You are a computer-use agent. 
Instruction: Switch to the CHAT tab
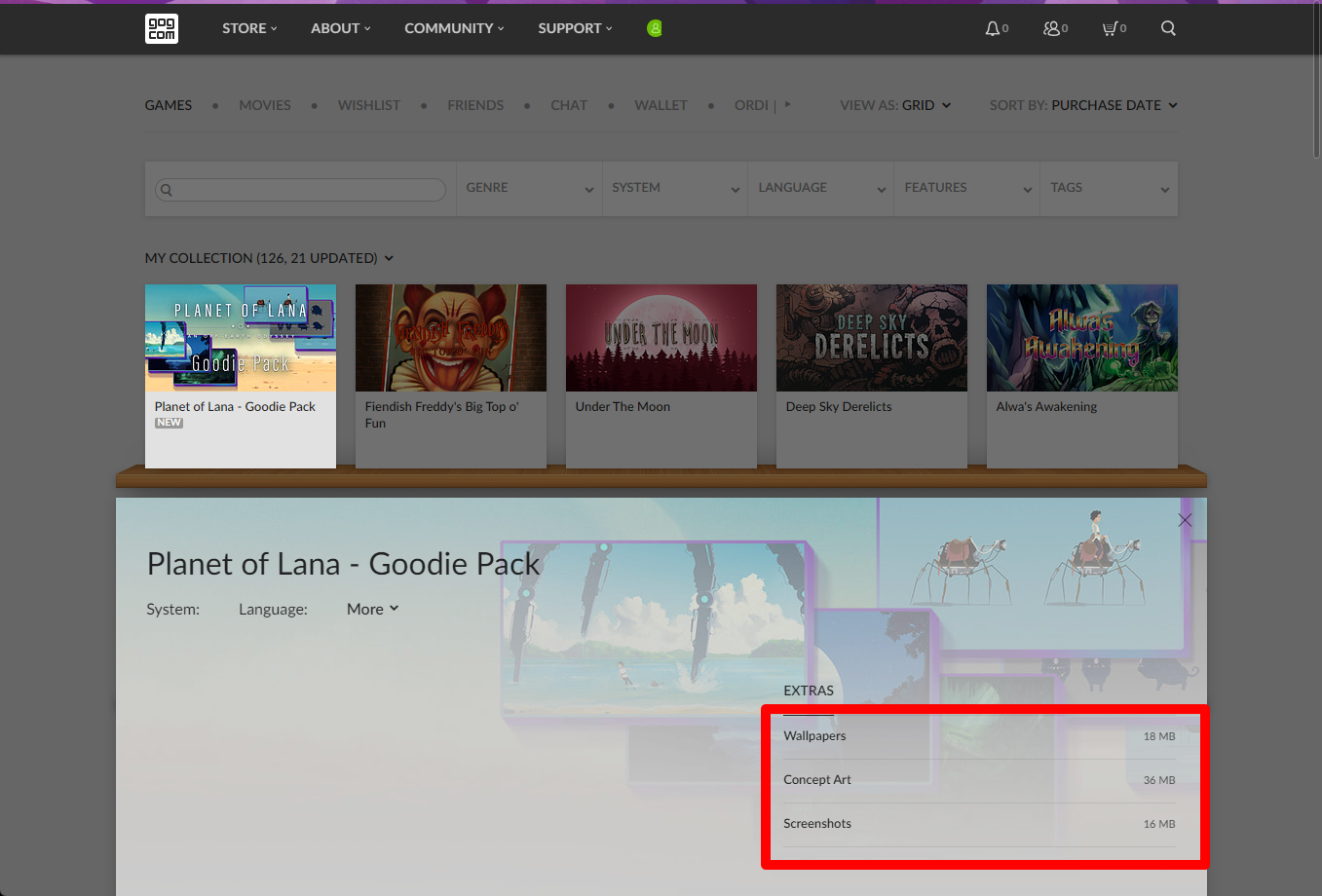click(569, 105)
